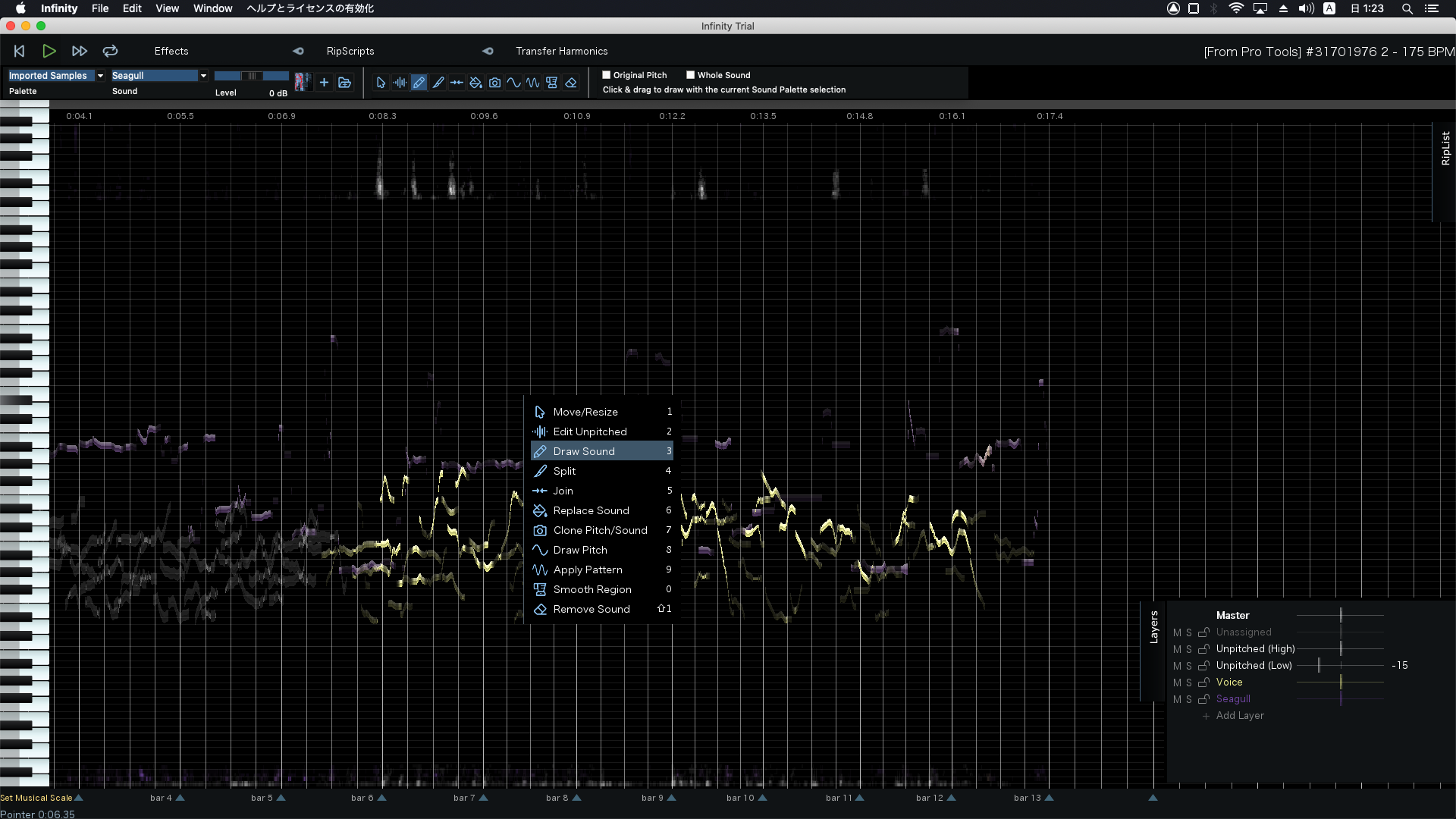This screenshot has height=819, width=1456.
Task: Select the Draw Pitch curve tool in toolbar
Action: (x=513, y=83)
